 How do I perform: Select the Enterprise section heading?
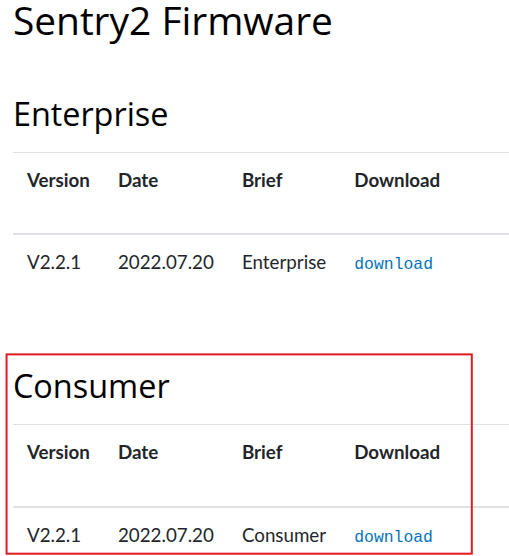click(90, 116)
